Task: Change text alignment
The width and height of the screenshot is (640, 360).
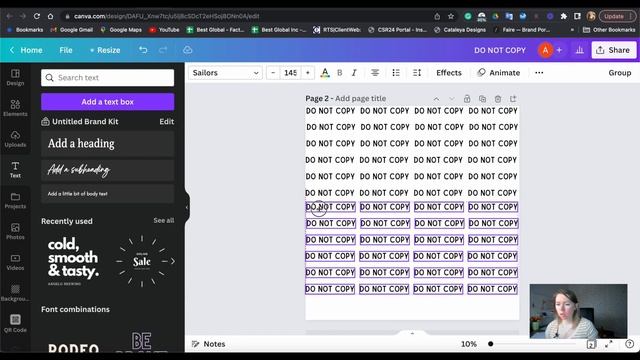Action: [x=375, y=73]
